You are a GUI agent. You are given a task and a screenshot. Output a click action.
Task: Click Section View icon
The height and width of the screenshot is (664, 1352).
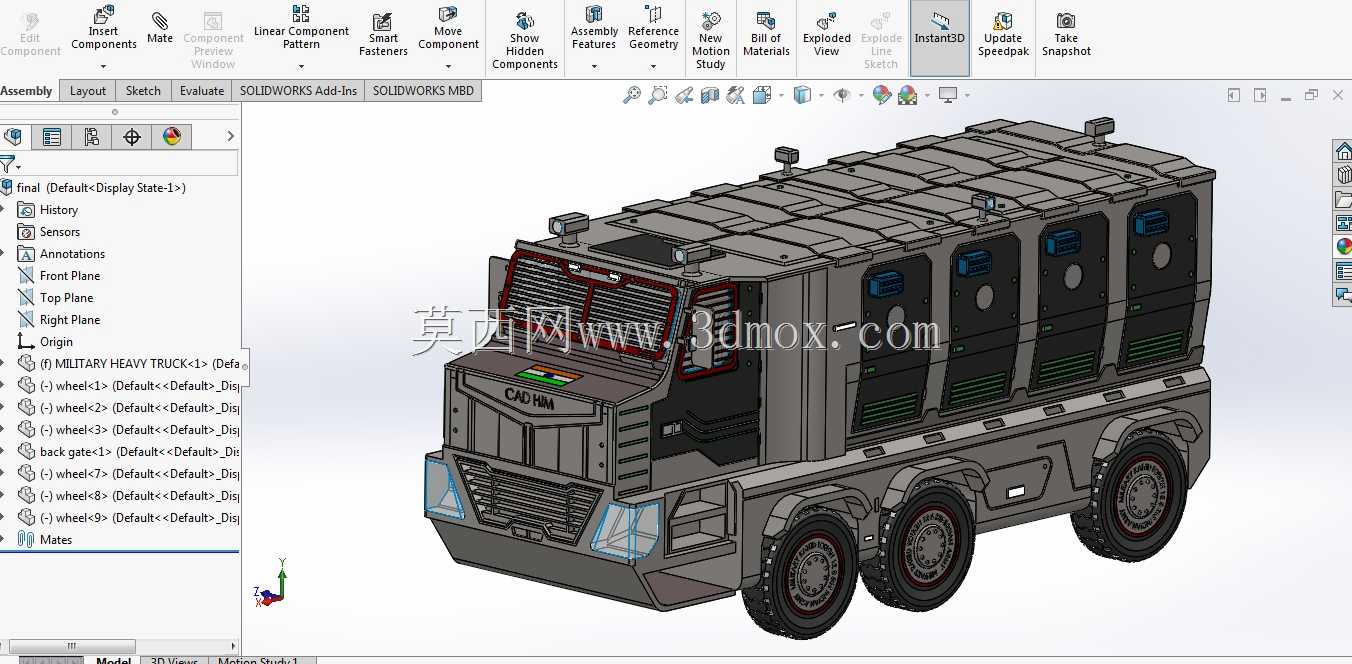click(x=710, y=95)
